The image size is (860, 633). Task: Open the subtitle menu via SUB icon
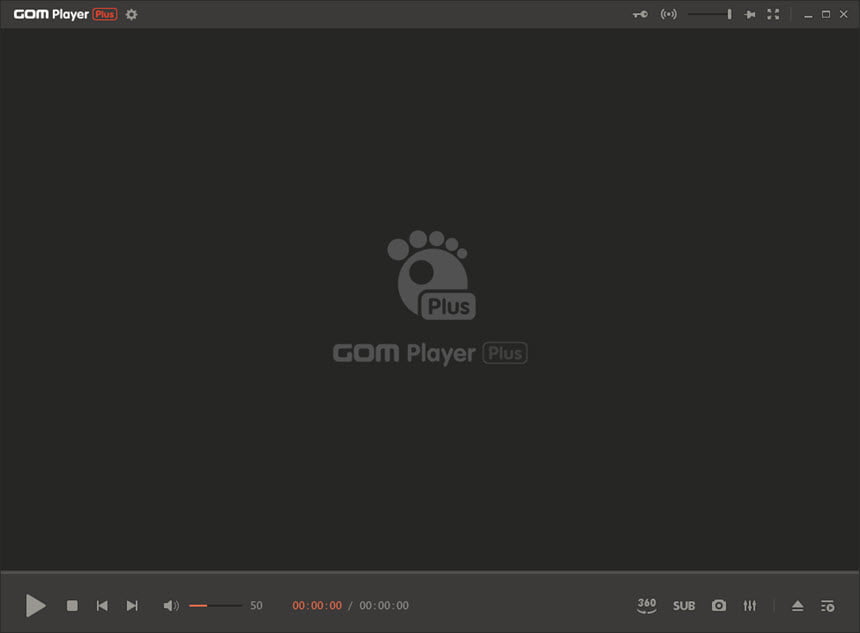coord(683,605)
